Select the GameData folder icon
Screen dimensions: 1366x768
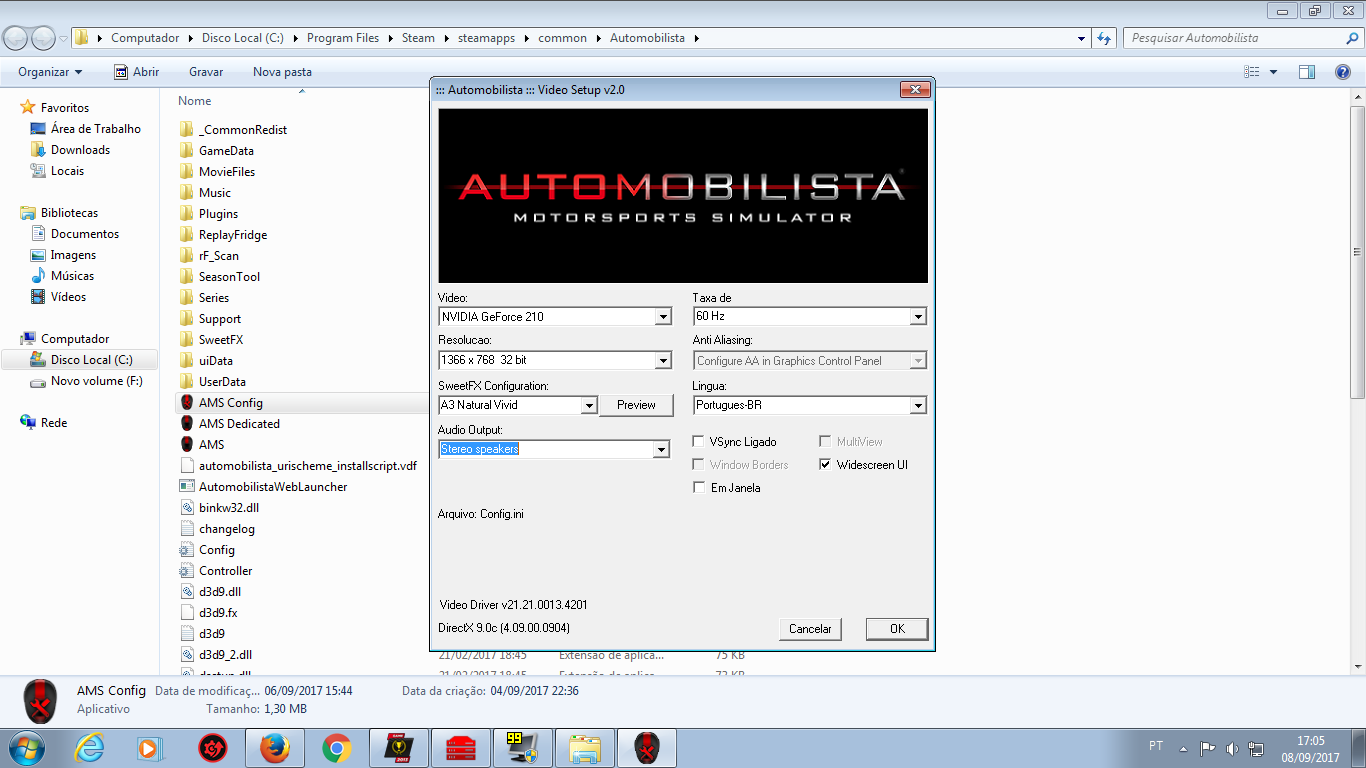(186, 150)
